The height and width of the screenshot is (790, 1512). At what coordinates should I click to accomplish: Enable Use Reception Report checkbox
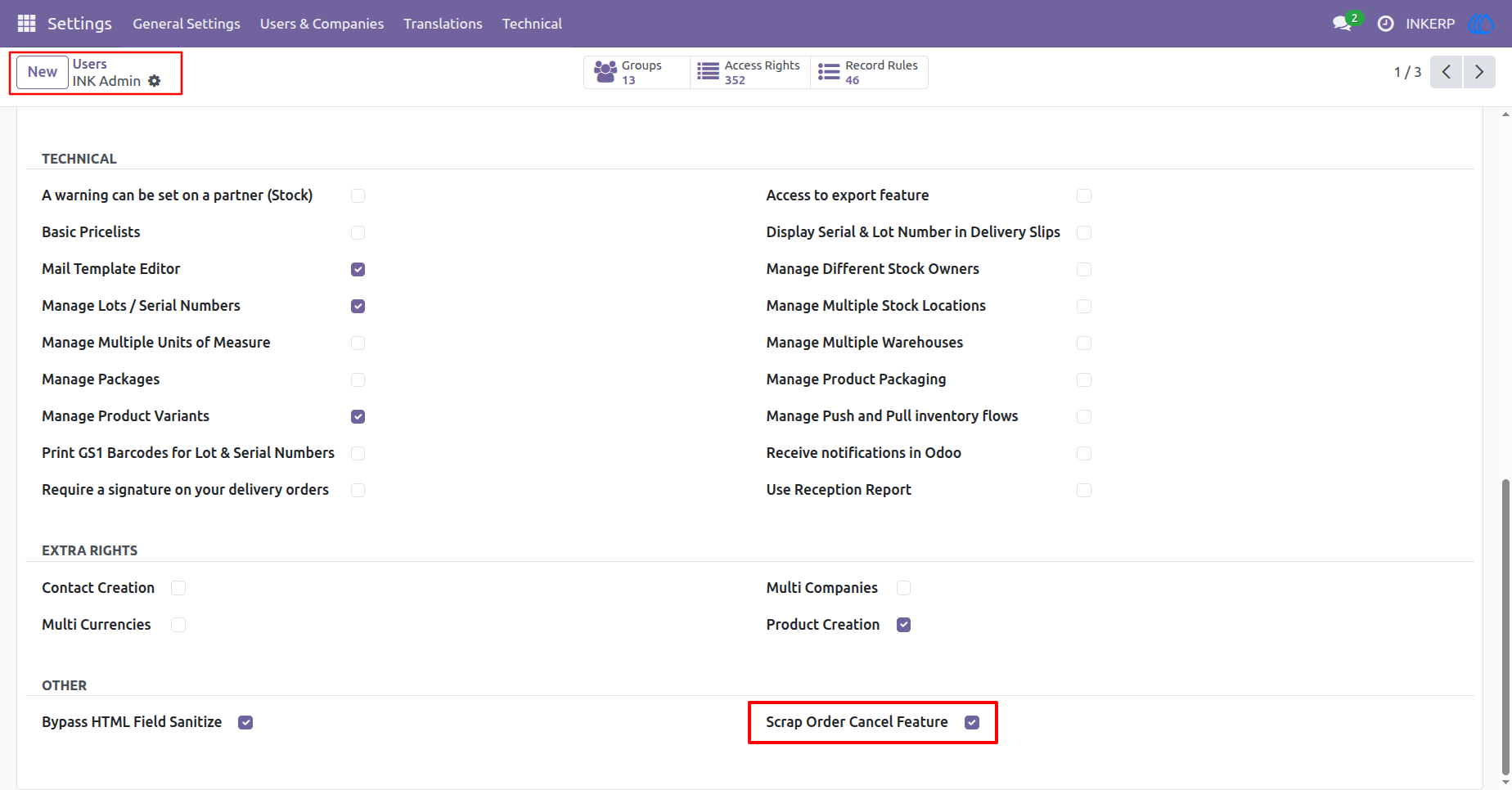(x=1084, y=490)
